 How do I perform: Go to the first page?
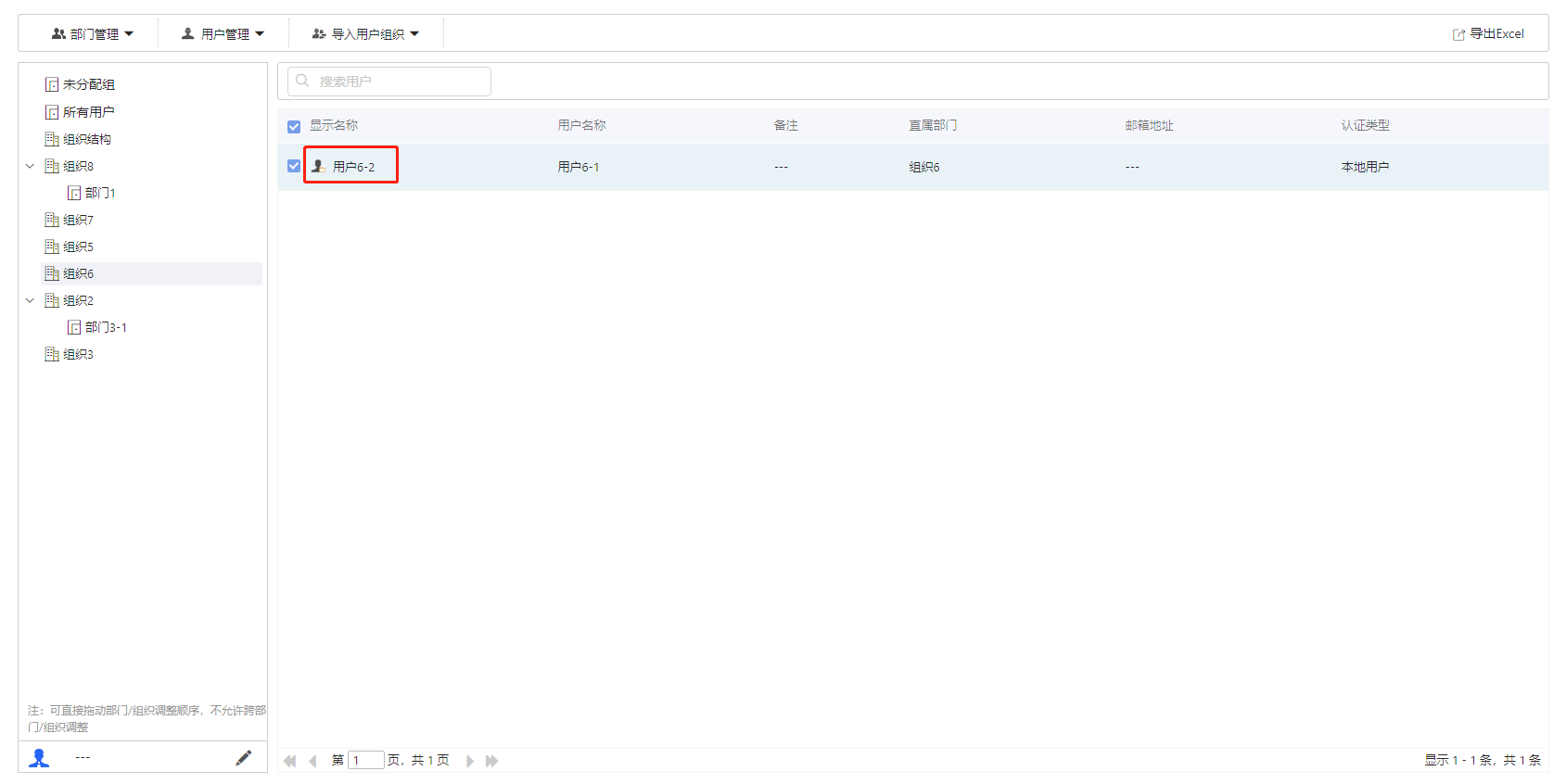click(x=290, y=761)
